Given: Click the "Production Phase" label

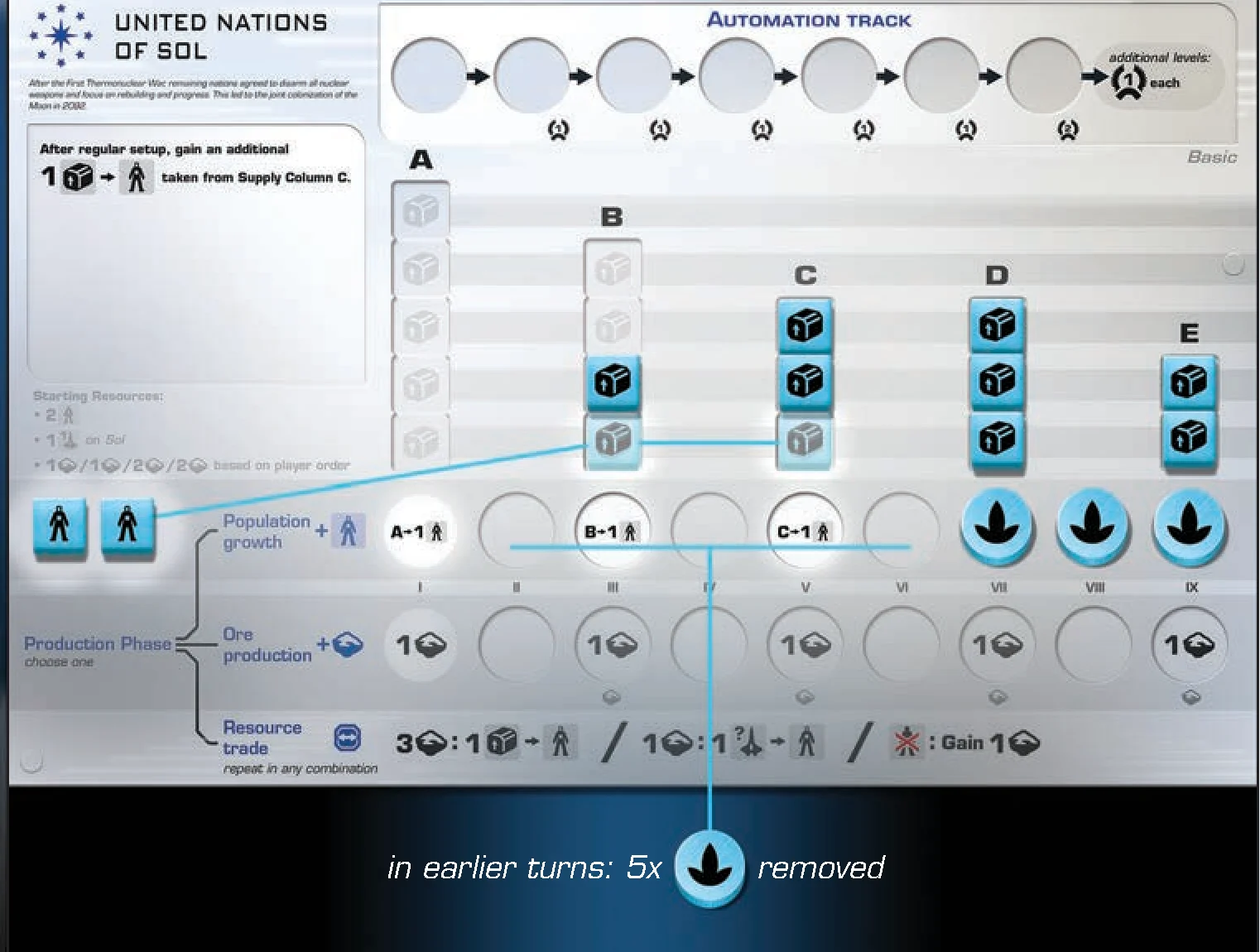Looking at the screenshot, I should (98, 643).
